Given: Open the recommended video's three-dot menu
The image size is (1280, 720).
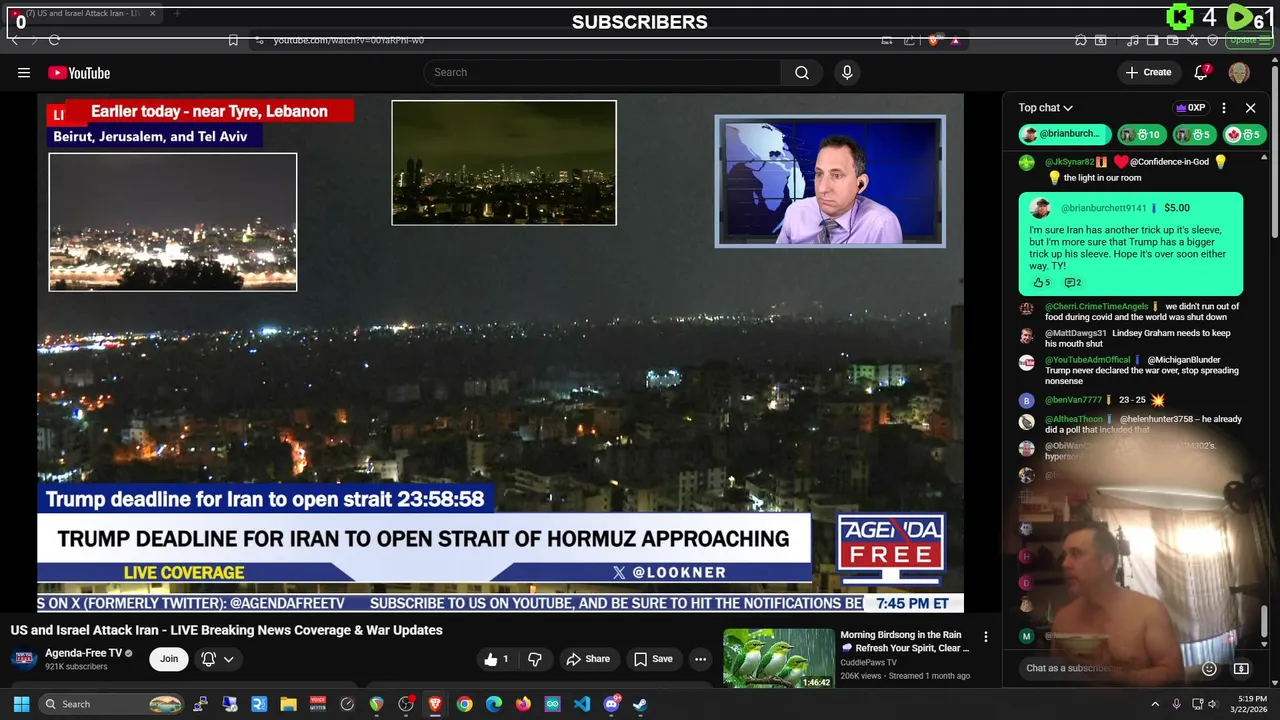Looking at the screenshot, I should point(985,637).
